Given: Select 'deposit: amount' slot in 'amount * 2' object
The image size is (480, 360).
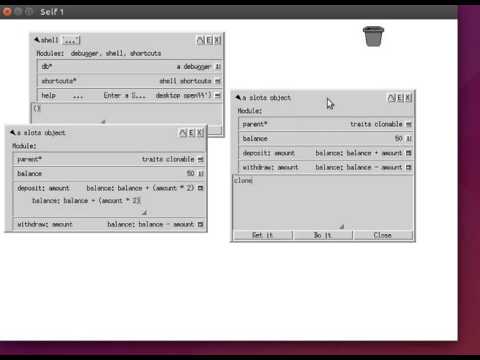Looking at the screenshot, I should tap(43, 188).
